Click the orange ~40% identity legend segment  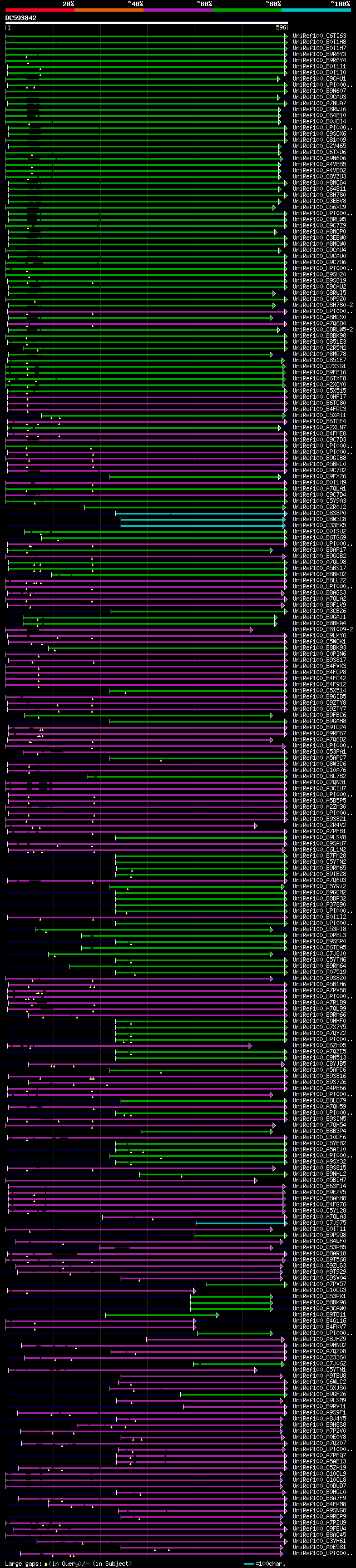click(109, 10)
